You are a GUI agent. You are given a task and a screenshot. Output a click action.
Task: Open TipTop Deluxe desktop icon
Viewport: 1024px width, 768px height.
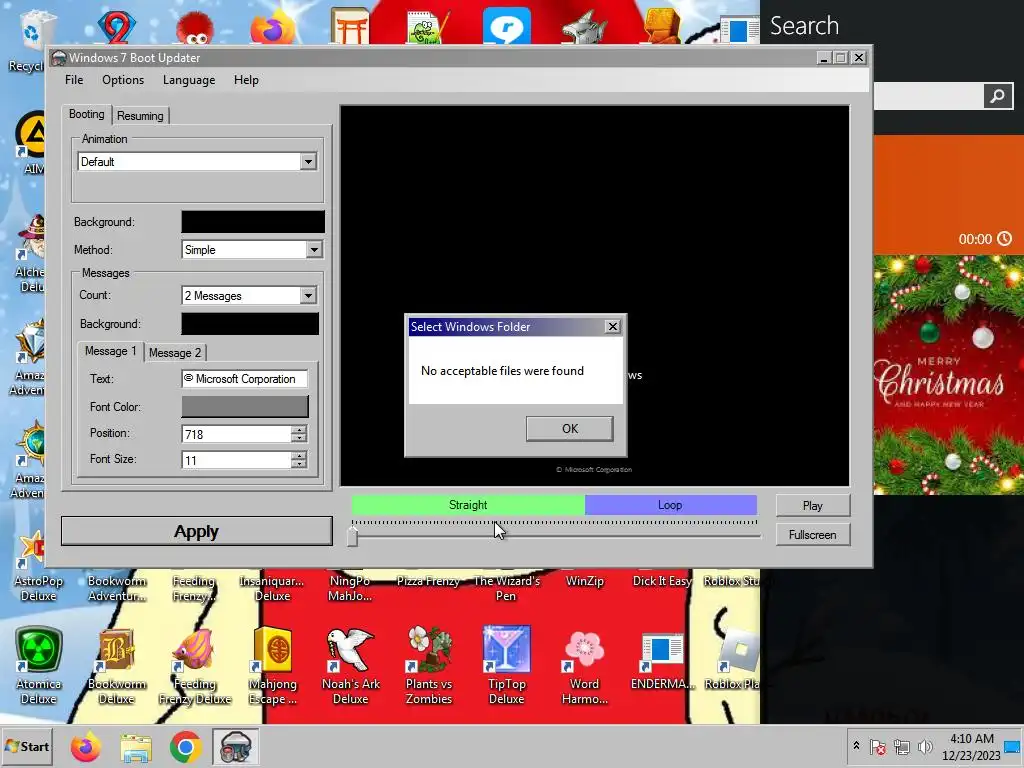(x=507, y=665)
